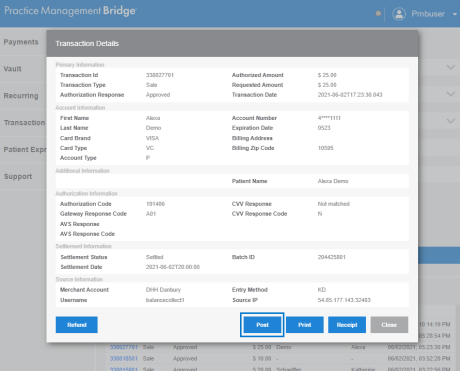Click Settlement Date value 2021-06-02T20:00:00

173,267
